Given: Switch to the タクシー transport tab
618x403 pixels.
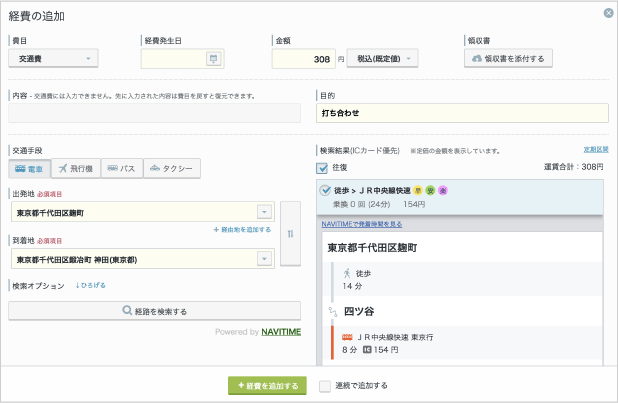Looking at the screenshot, I should click(x=172, y=168).
